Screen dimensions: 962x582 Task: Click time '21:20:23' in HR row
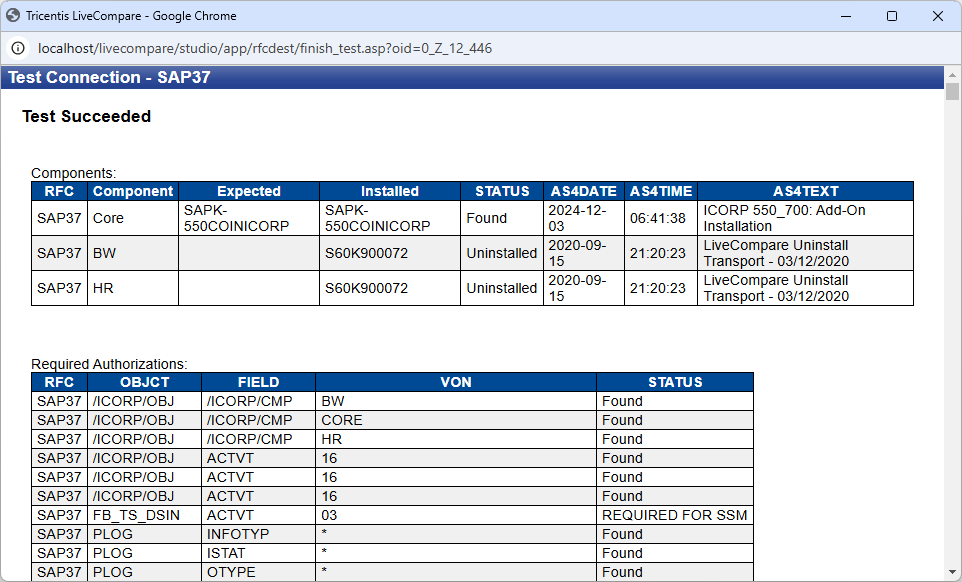661,288
